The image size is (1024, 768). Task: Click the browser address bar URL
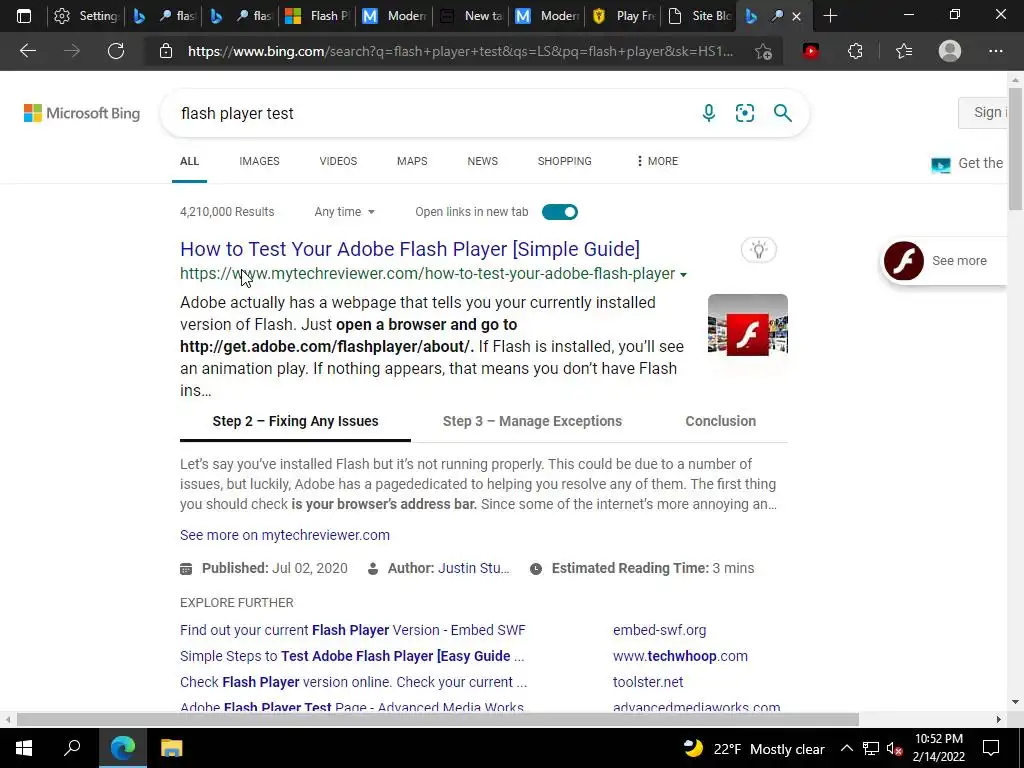[460, 51]
